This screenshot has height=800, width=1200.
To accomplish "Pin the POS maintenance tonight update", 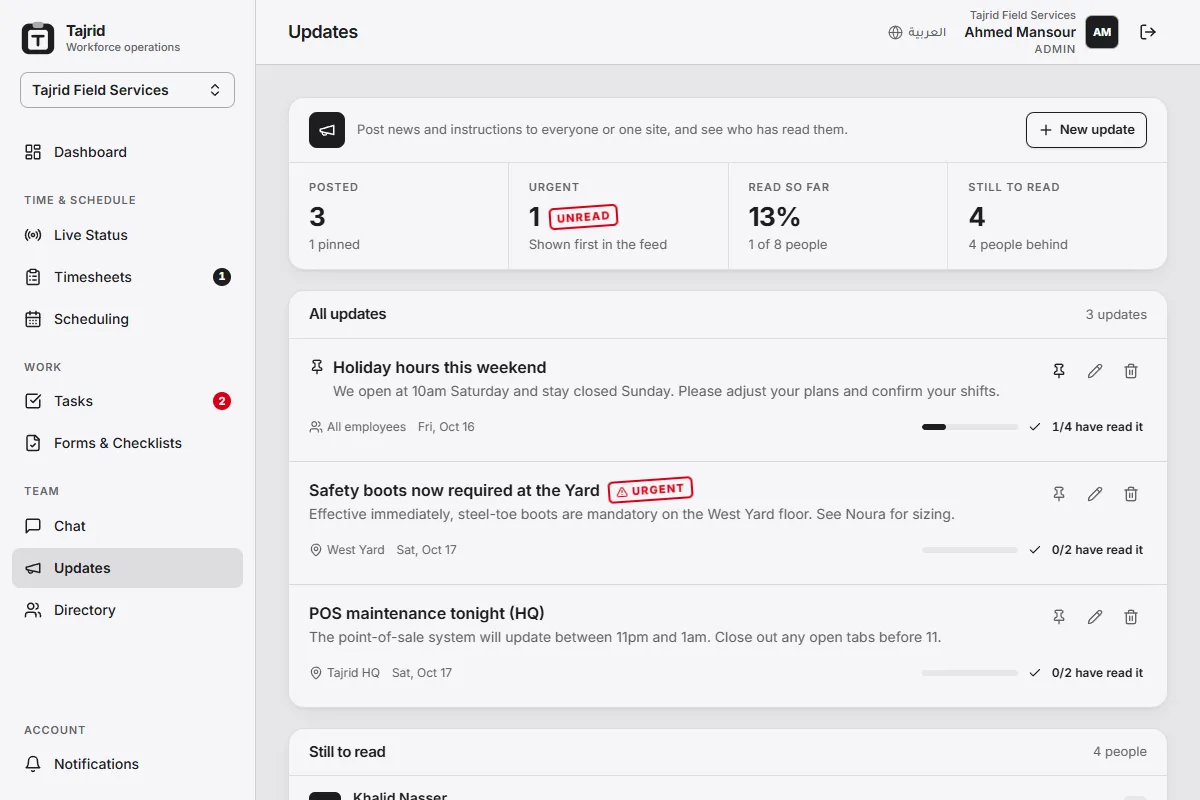I will (x=1059, y=617).
